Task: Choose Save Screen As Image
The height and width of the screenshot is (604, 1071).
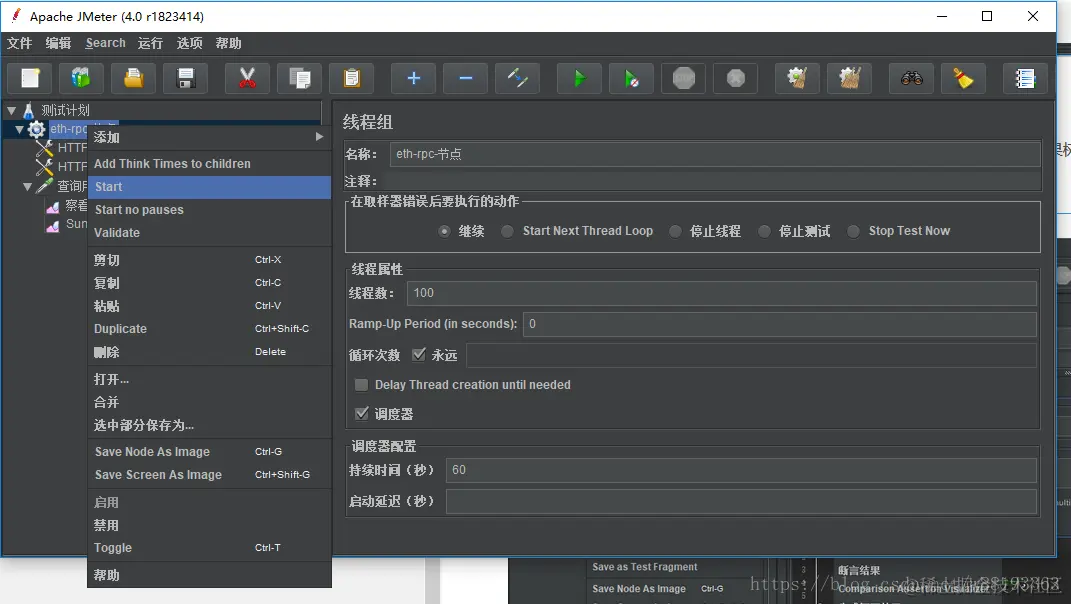Action: coord(209,475)
